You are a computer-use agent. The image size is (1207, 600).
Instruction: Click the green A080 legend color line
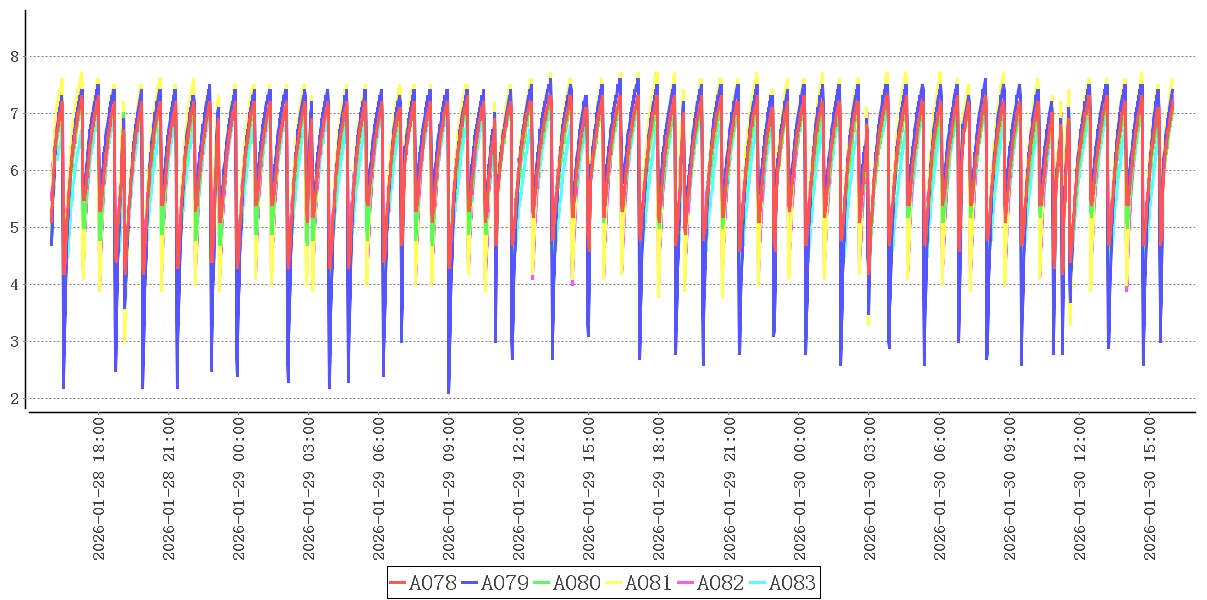pyautogui.click(x=542, y=584)
